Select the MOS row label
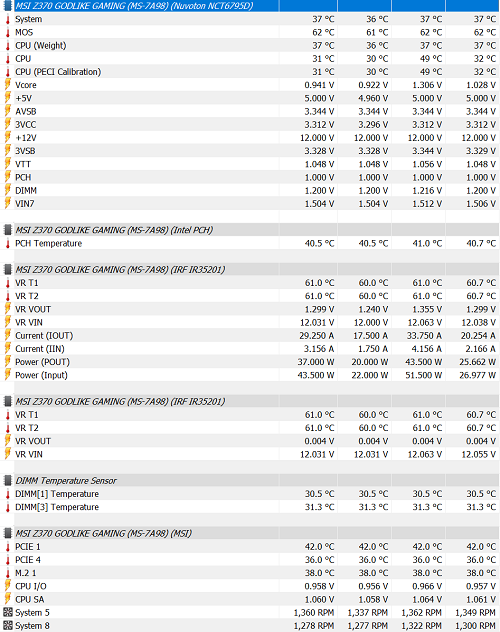The width and height of the screenshot is (500, 632). pos(24,32)
